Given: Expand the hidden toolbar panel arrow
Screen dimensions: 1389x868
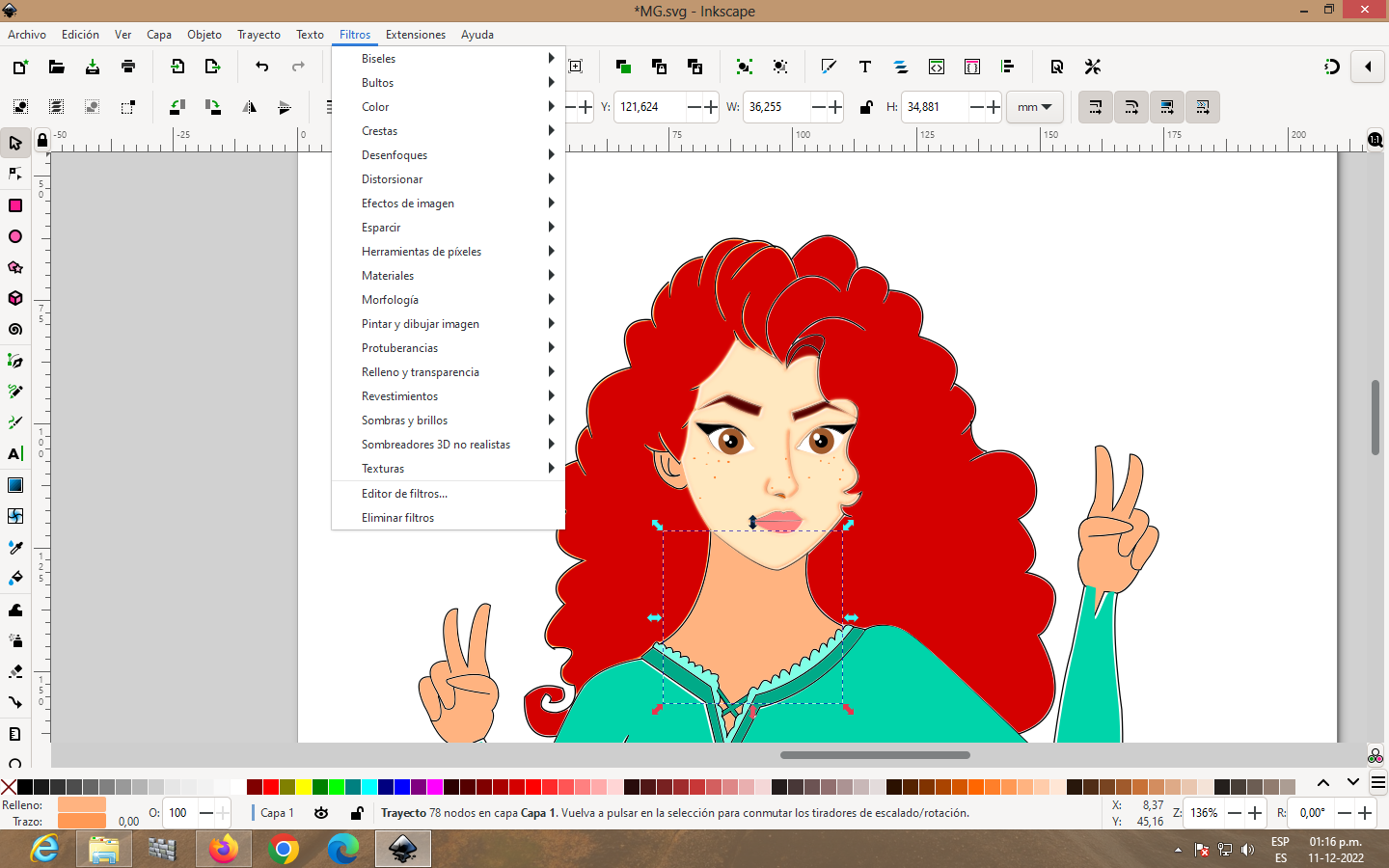Looking at the screenshot, I should (x=1368, y=67).
